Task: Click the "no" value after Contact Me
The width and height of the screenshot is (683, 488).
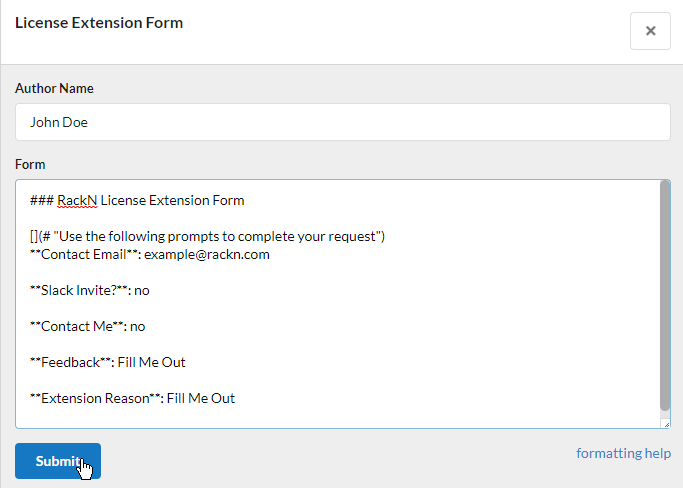Action: 137,326
